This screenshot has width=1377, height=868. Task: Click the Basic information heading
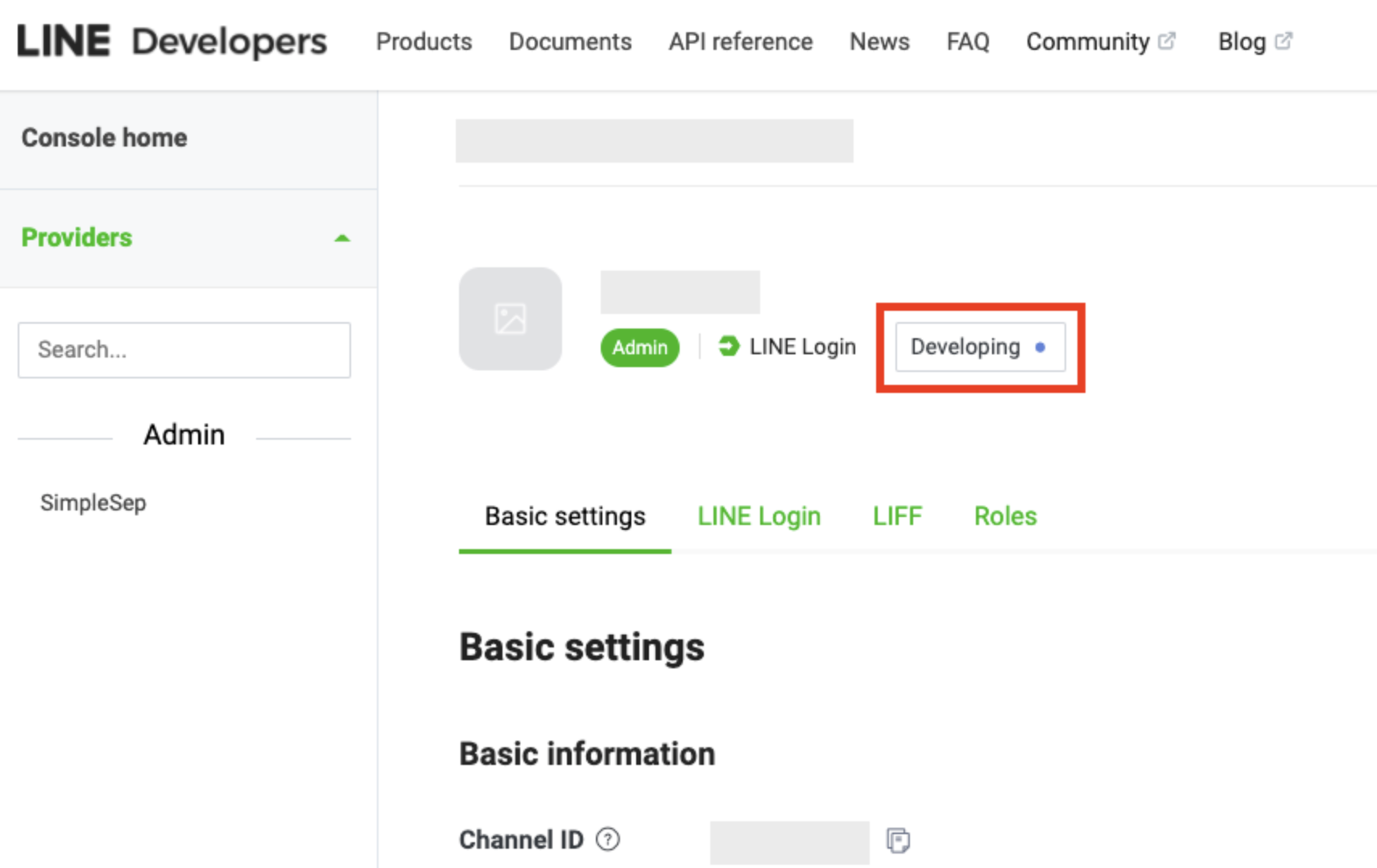587,754
